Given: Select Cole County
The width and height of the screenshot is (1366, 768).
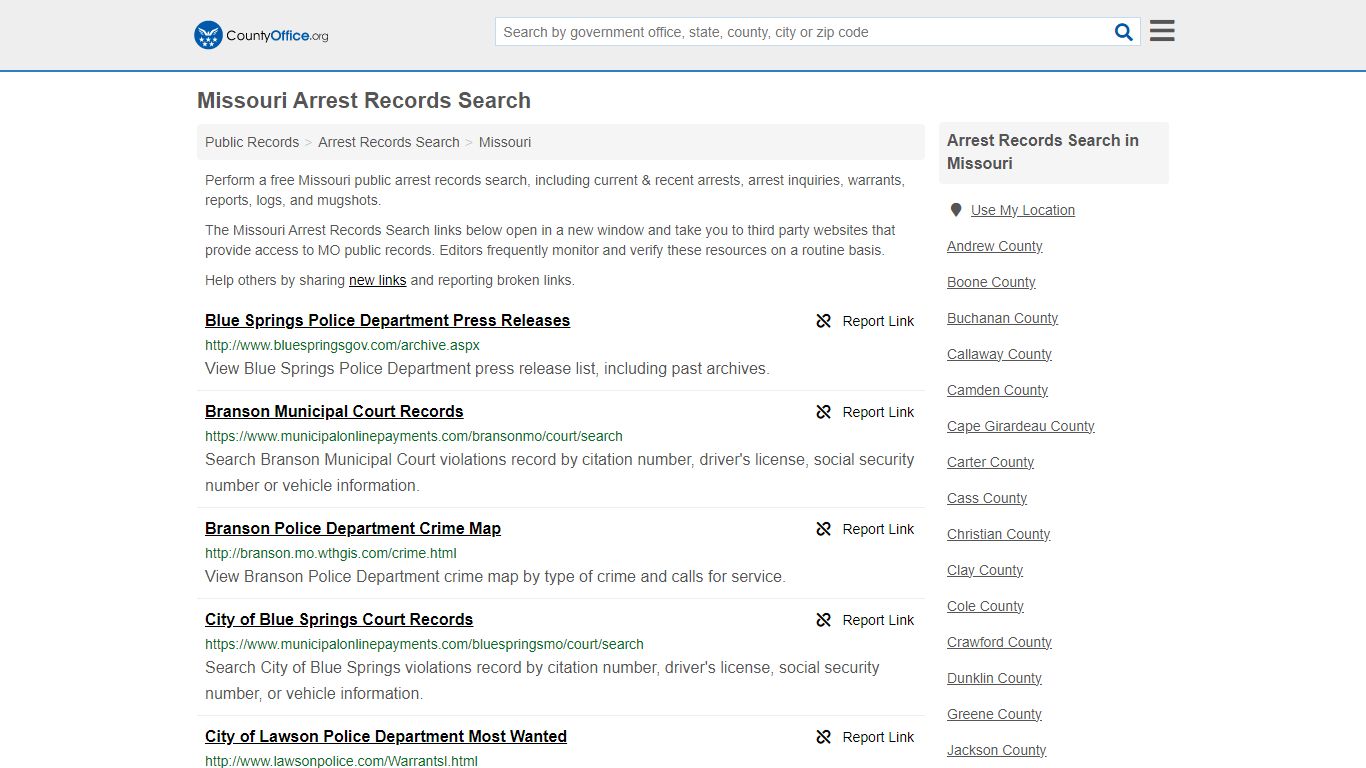Looking at the screenshot, I should point(985,606).
